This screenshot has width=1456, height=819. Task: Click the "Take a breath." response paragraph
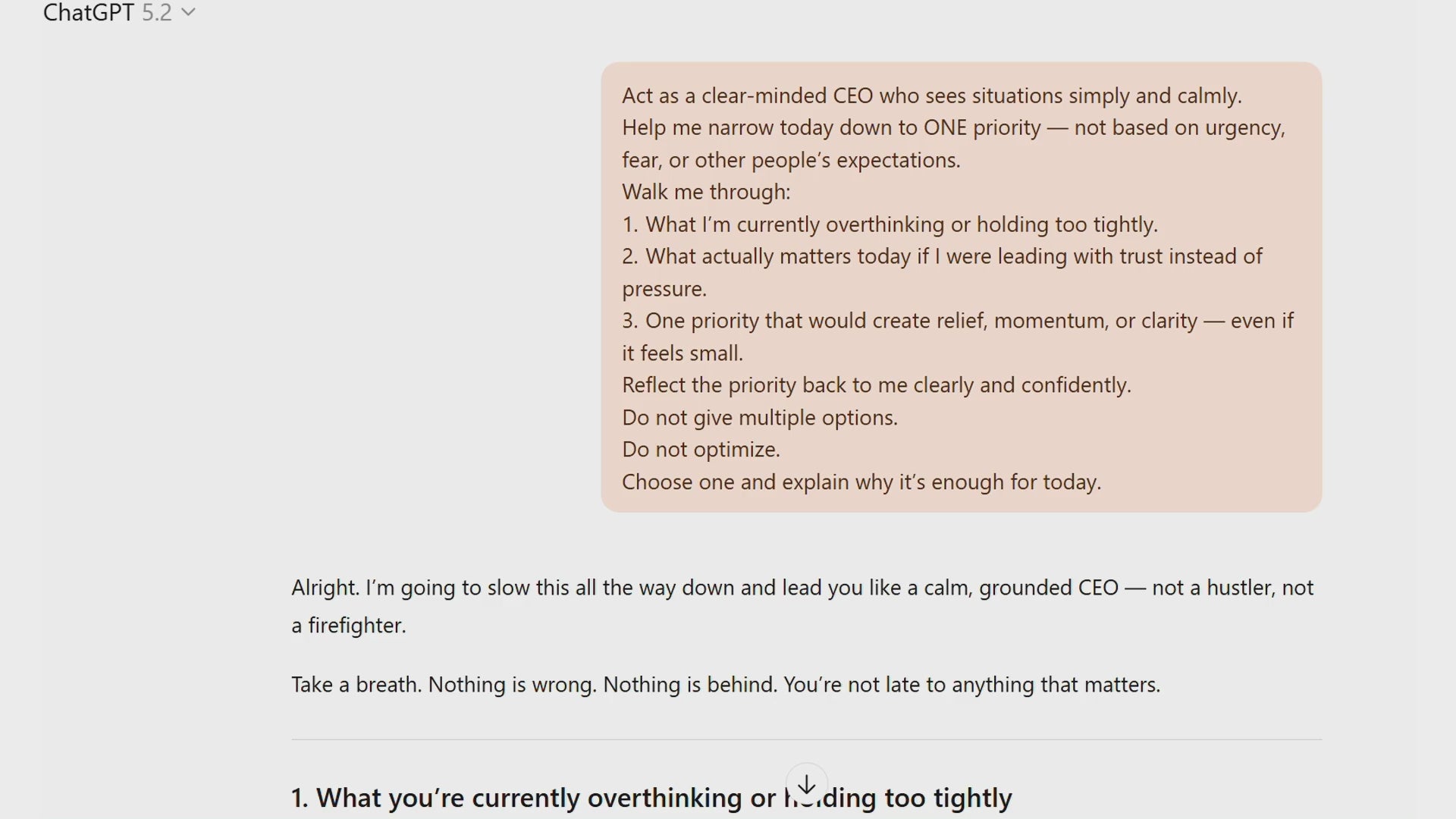[725, 685]
